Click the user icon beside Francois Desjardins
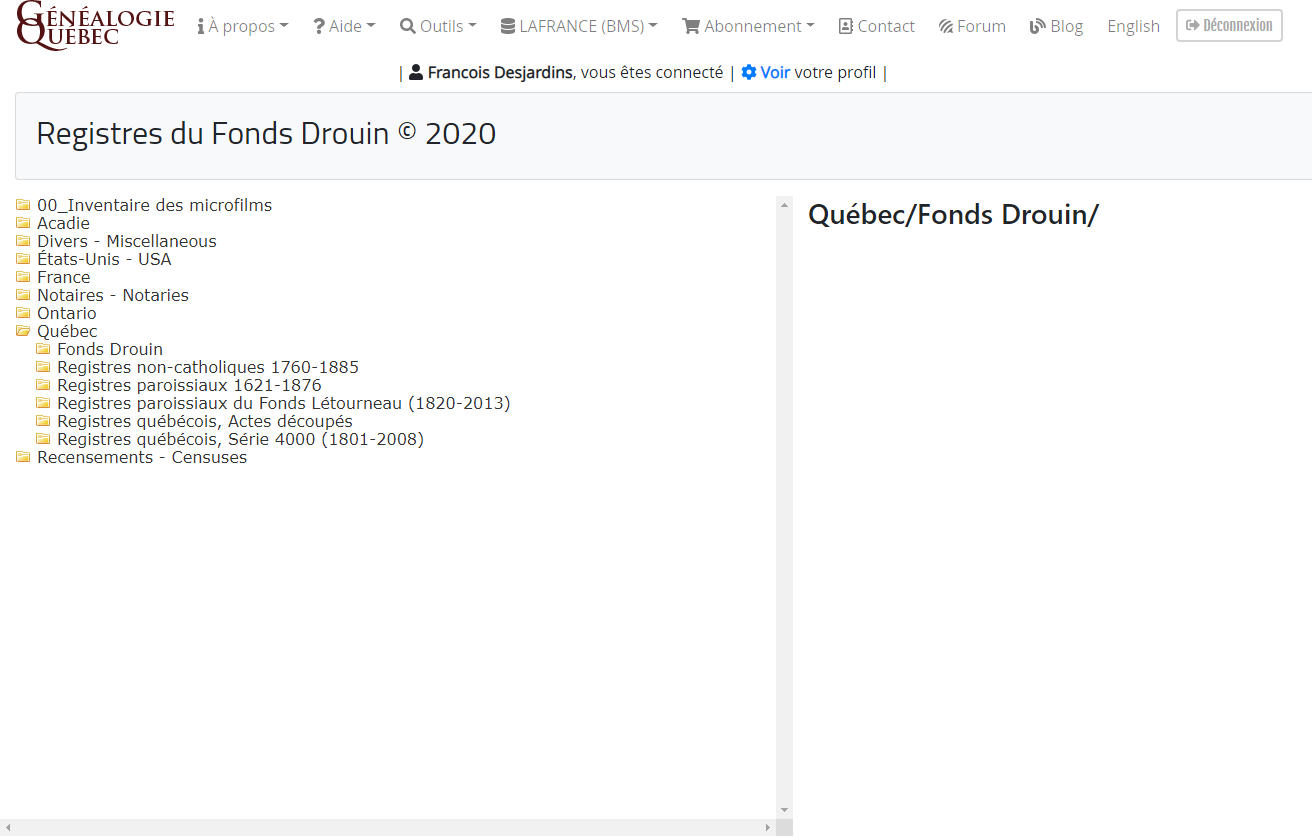This screenshot has height=840, width=1312. tap(416, 72)
